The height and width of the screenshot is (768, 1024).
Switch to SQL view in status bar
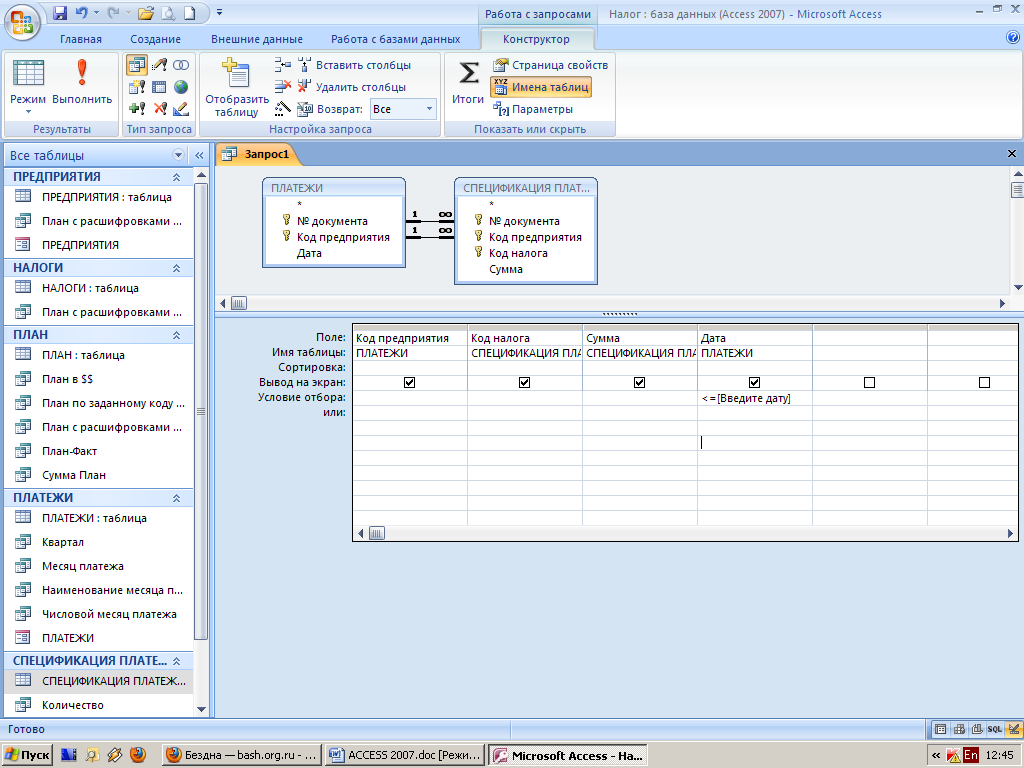[x=995, y=729]
